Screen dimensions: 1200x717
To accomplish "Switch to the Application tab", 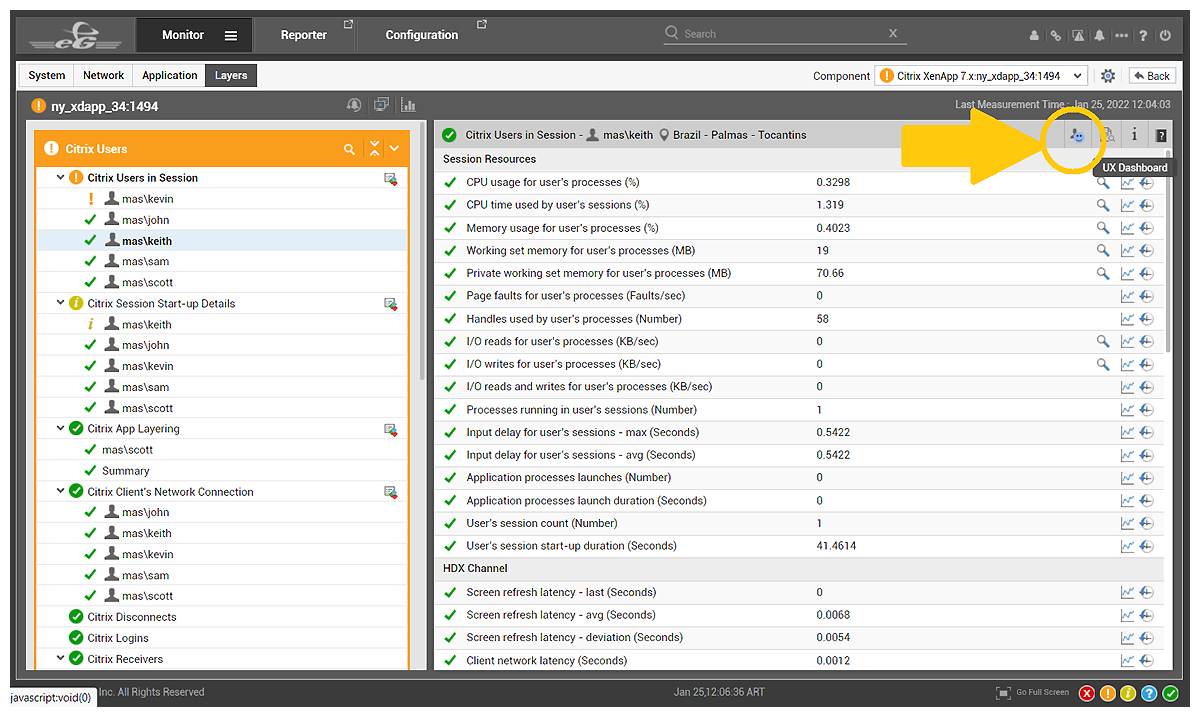I will click(170, 75).
